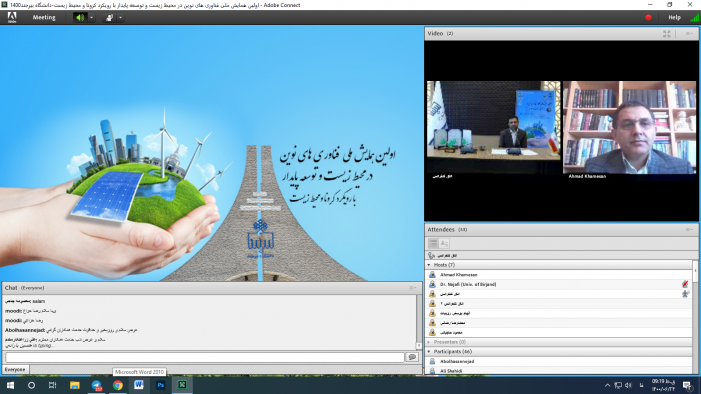The height and width of the screenshot is (394, 701).
Task: Click in the chat message input field
Action: [205, 357]
